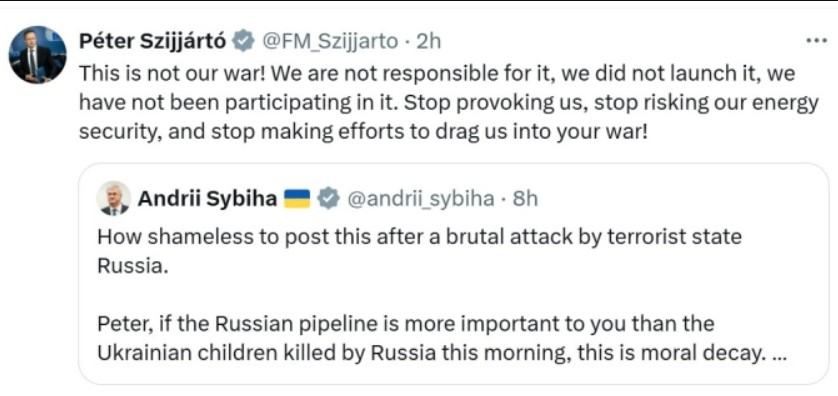Screen dimensions: 838x396
Task: Click the verified badge beside Péter Szijjártó
Action: click(x=244, y=41)
